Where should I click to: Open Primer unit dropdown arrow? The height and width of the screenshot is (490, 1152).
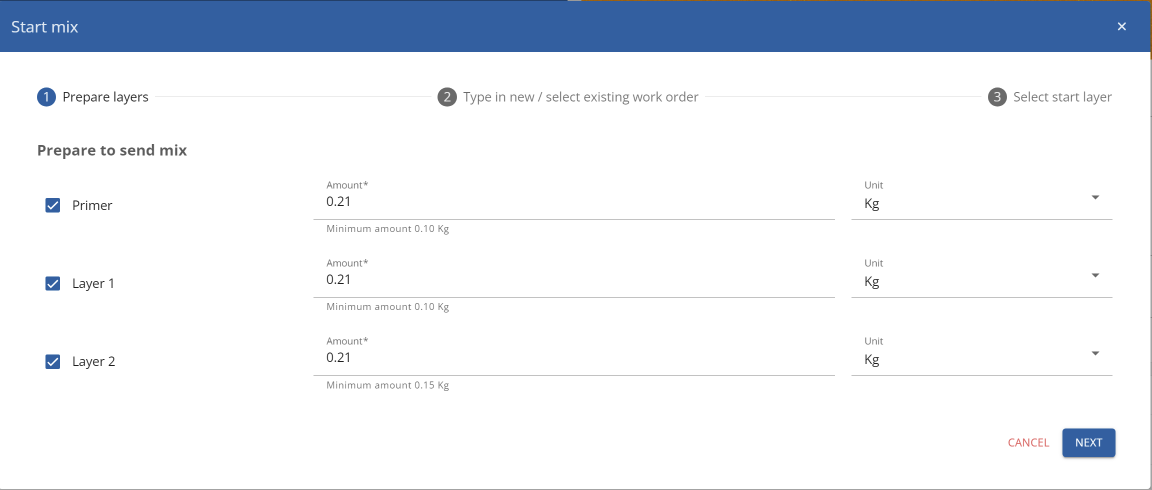(x=1095, y=198)
